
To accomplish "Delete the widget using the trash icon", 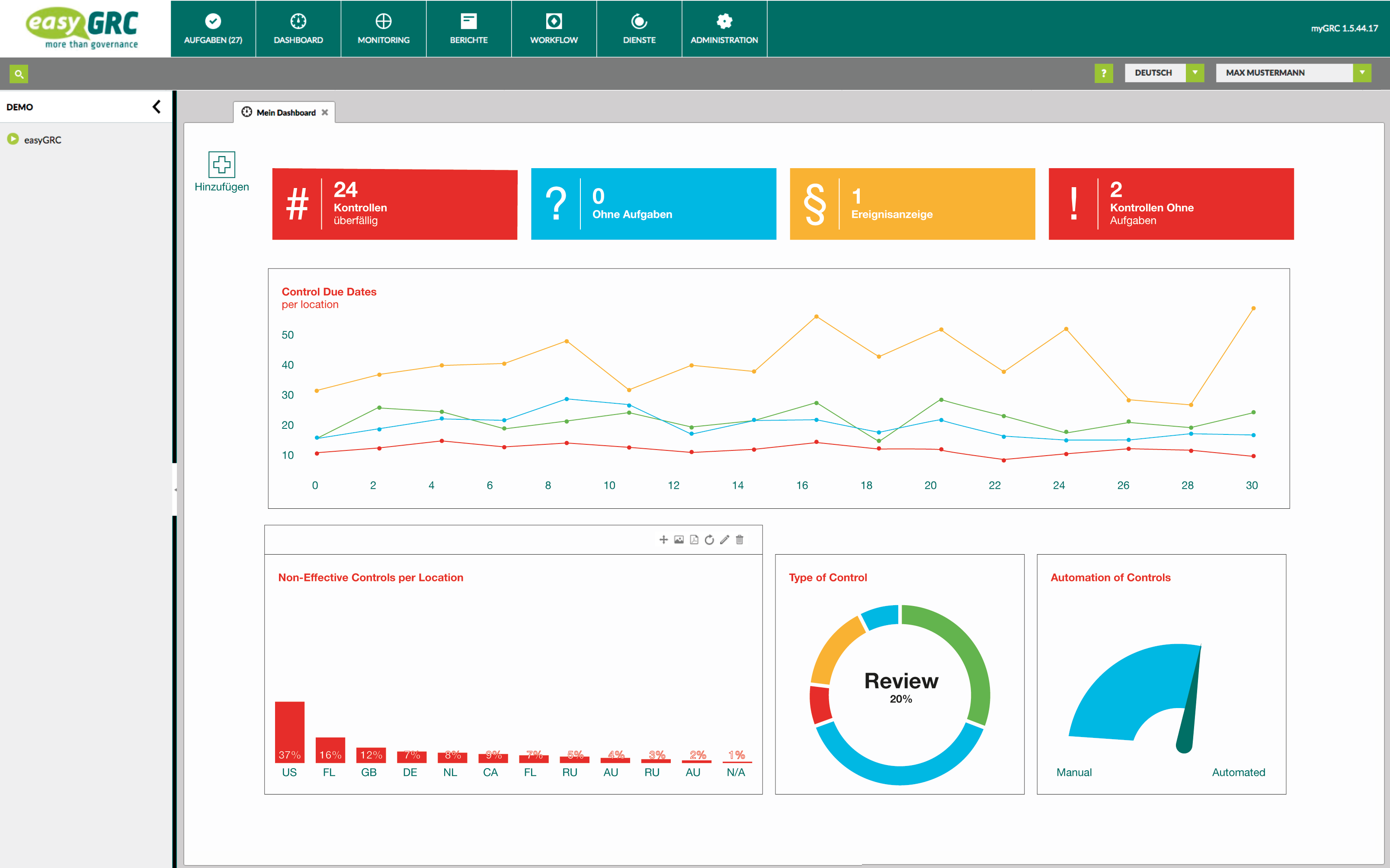I will 740,540.
